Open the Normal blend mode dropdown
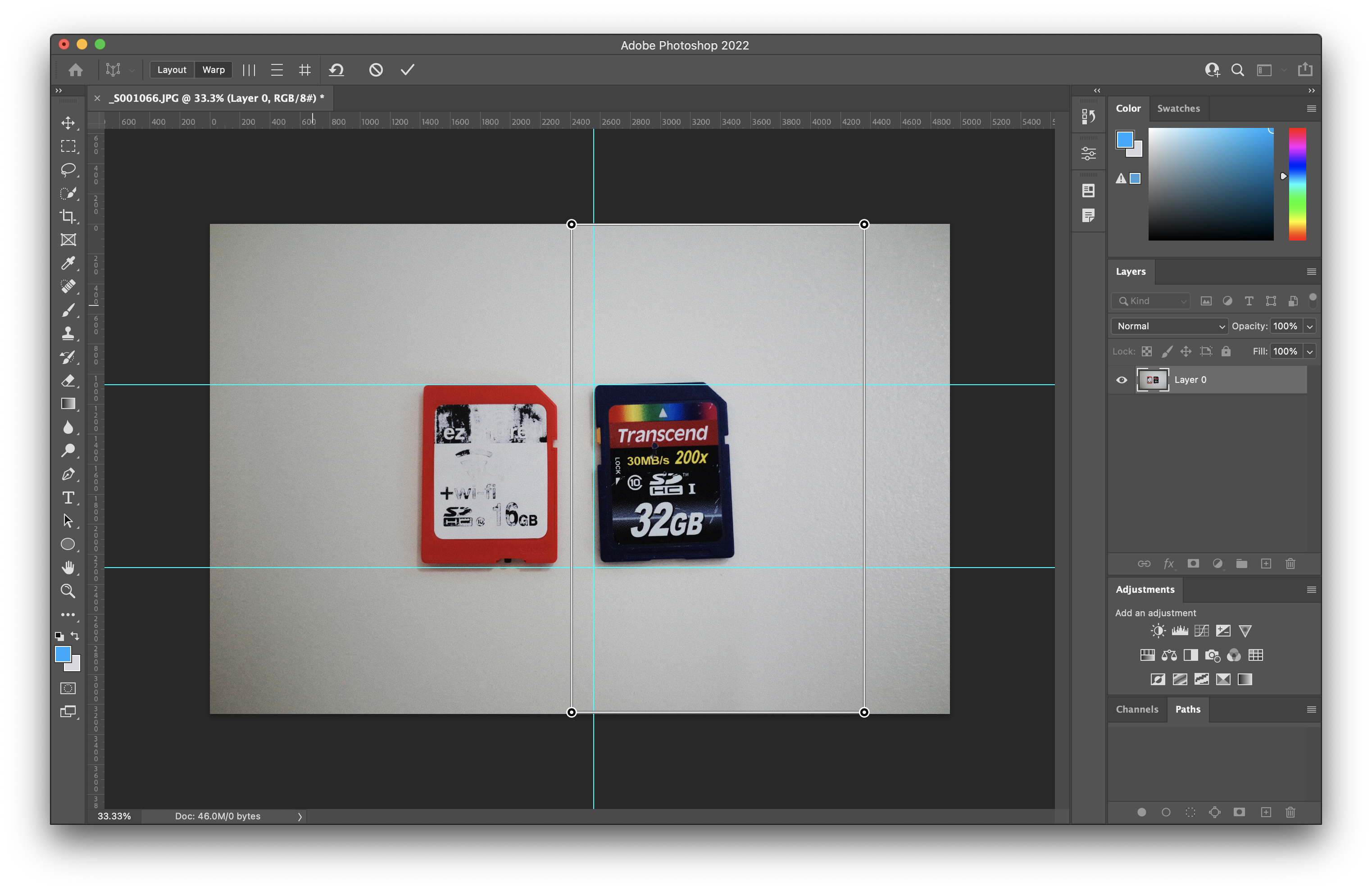Screen dimensions: 1372x891 pyautogui.click(x=1169, y=326)
